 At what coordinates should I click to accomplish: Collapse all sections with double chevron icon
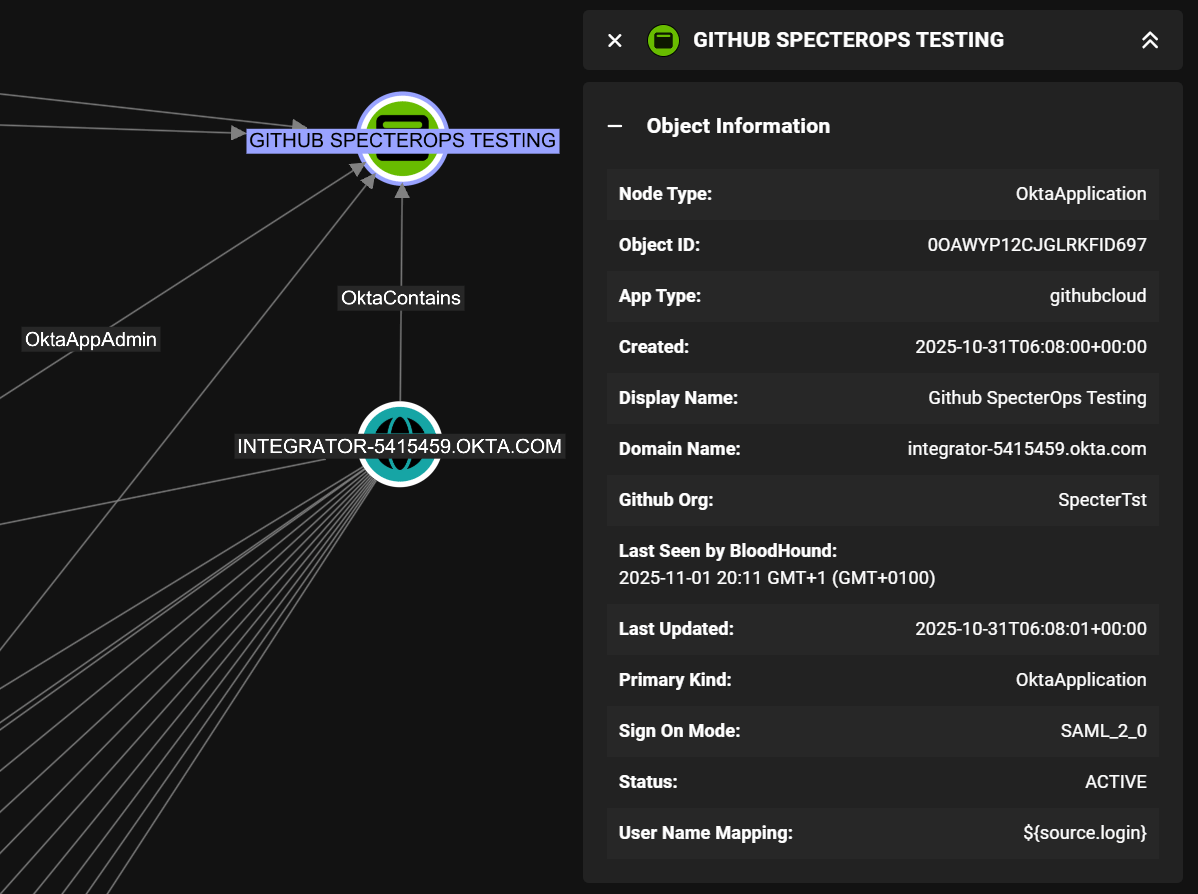[x=1149, y=40]
